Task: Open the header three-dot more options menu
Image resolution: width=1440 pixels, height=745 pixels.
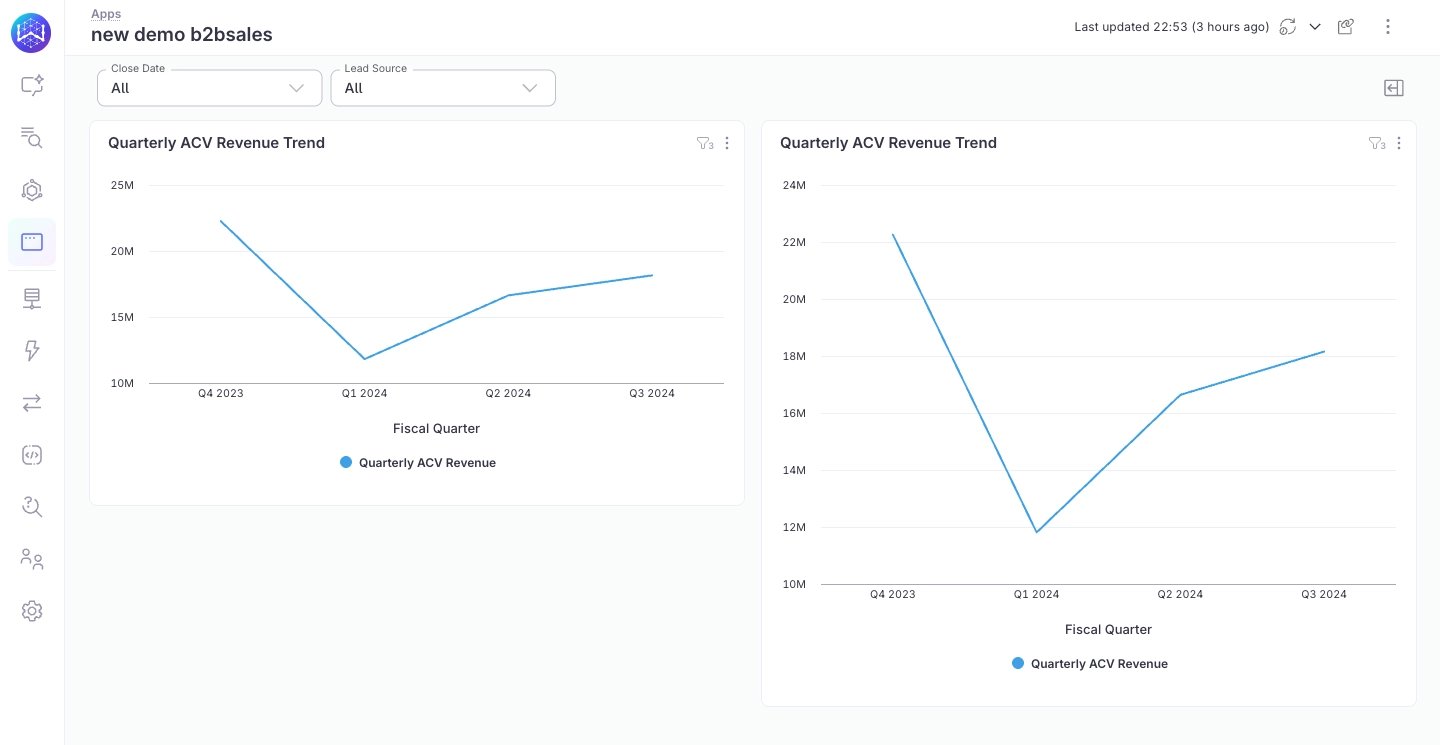Action: click(1388, 27)
